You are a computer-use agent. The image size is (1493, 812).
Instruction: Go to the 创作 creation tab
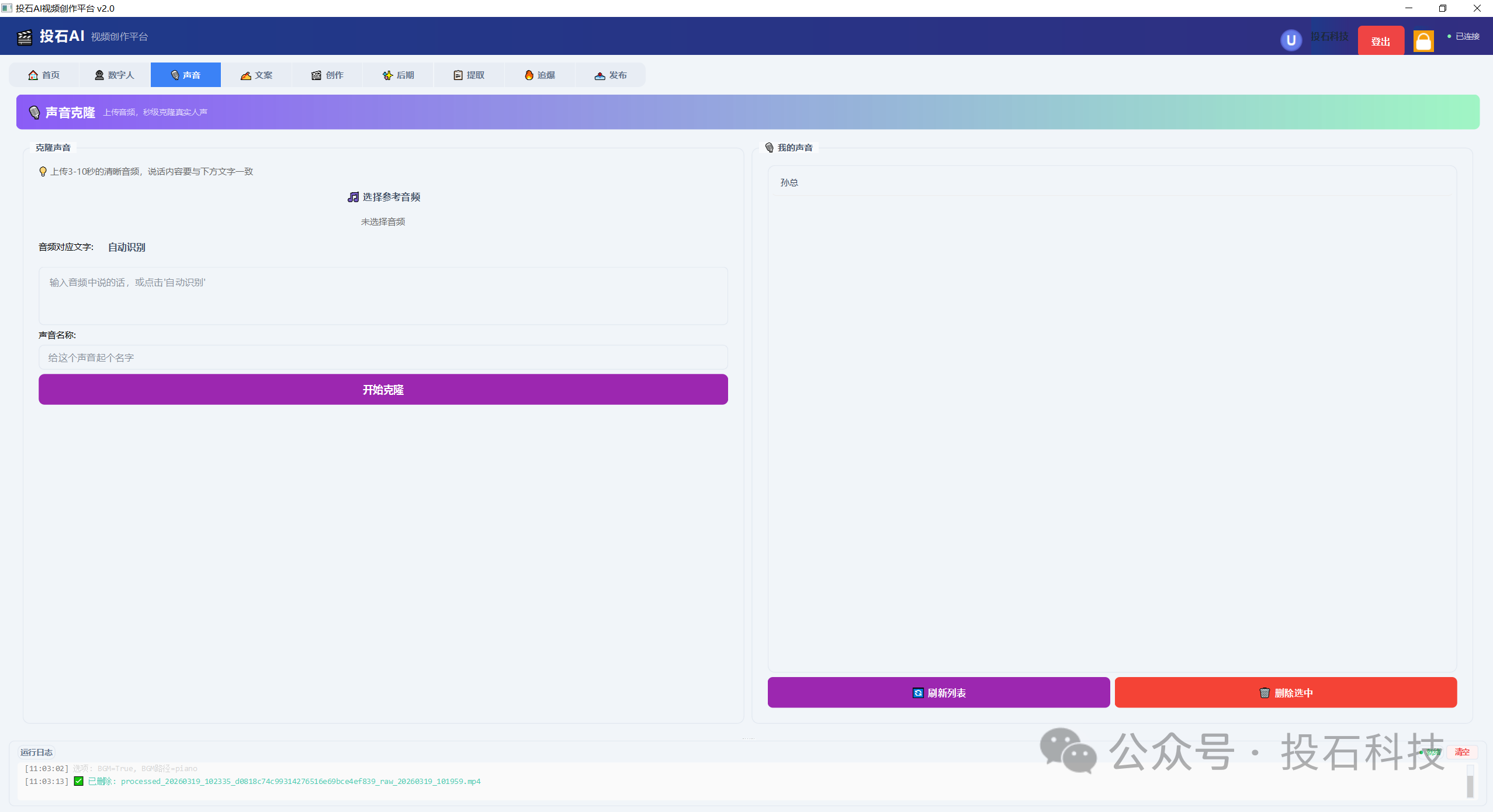pos(327,75)
